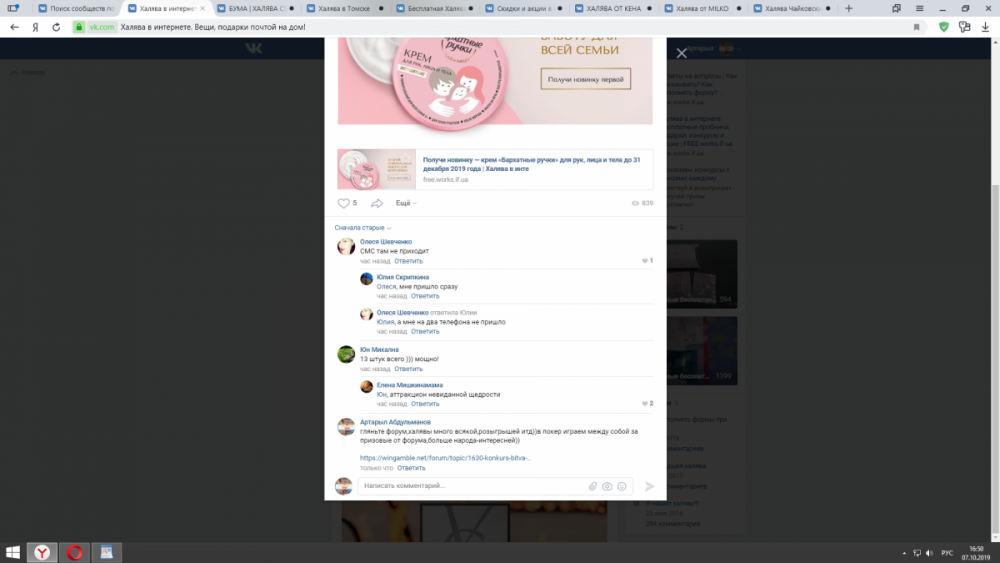Open the Елена Мишкинамама profile name

[409, 384]
